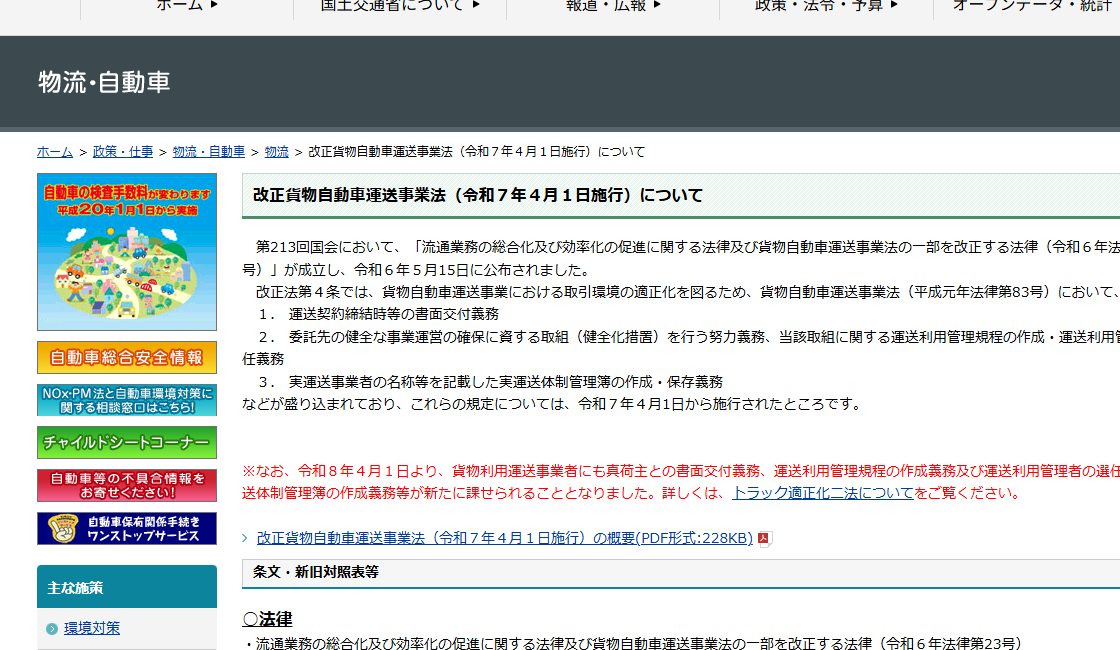Open the 国土交通省について menu item
Image resolution: width=1120 pixels, height=650 pixels.
[399, 5]
